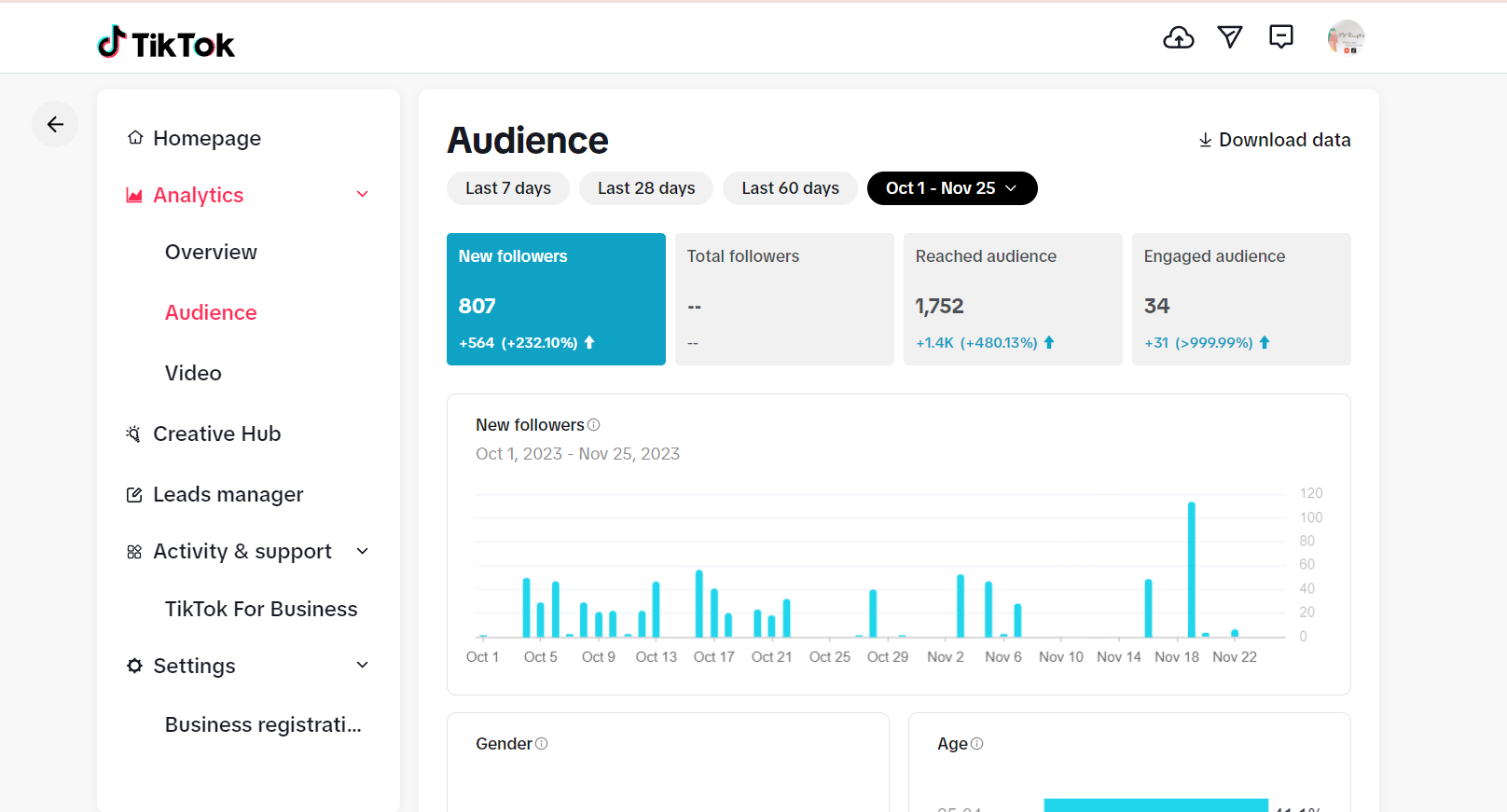Select the Reached audience metric card

click(1013, 299)
